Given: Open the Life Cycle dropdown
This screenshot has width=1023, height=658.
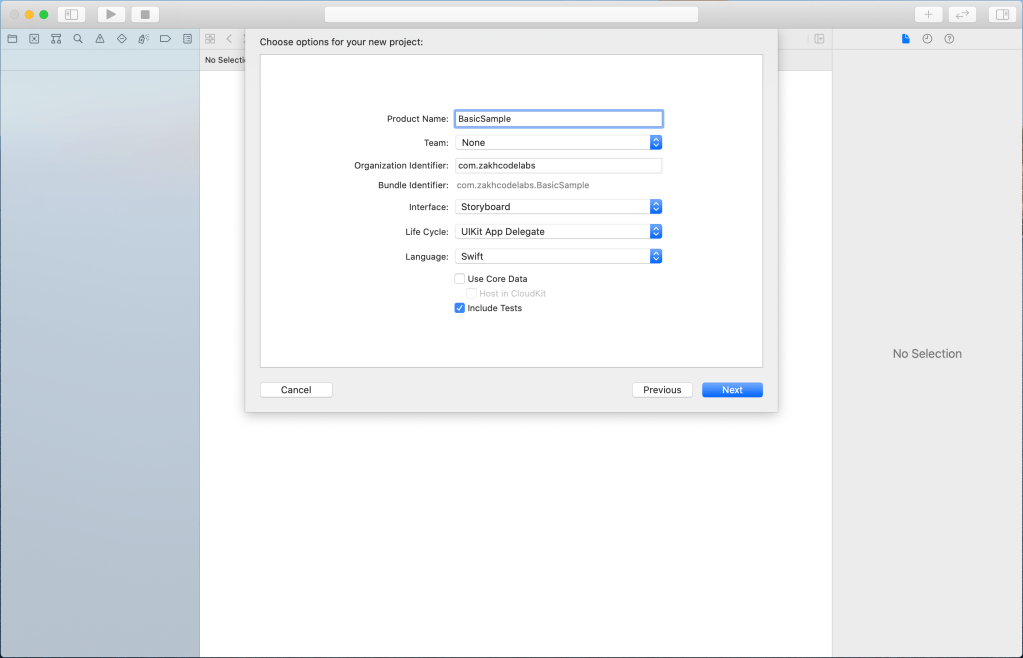Looking at the screenshot, I should click(558, 231).
